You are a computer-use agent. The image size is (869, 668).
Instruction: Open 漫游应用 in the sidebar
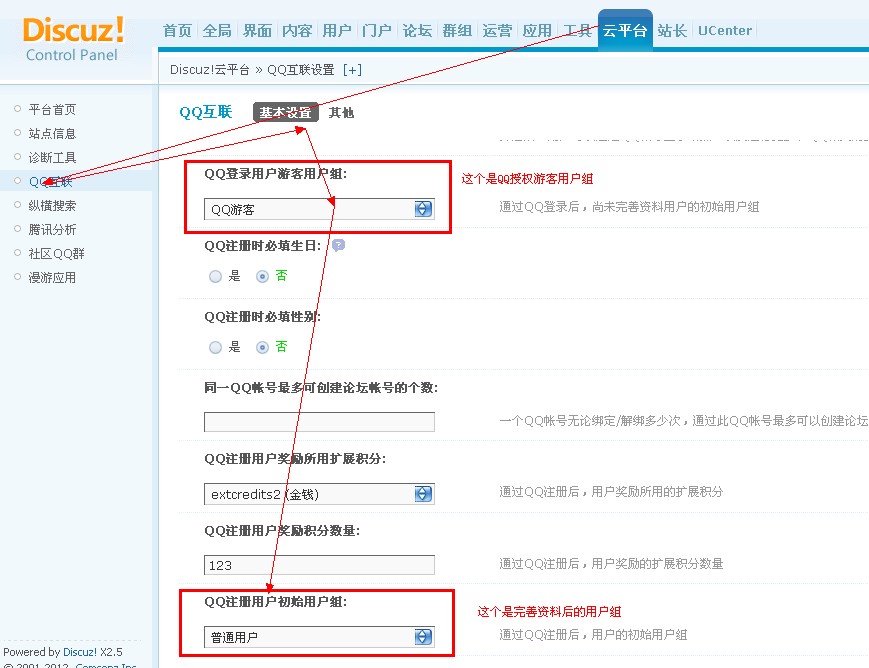point(52,278)
